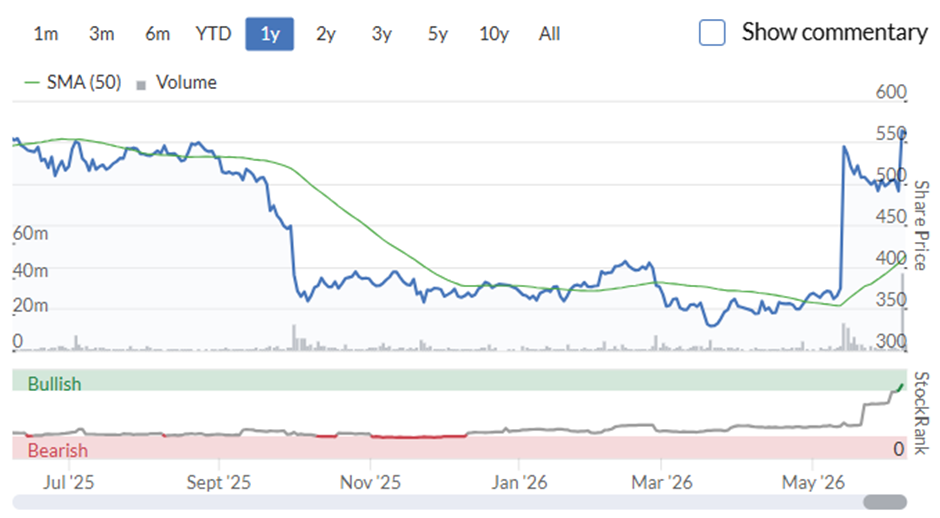Switch chart to 6m range

(x=157, y=34)
